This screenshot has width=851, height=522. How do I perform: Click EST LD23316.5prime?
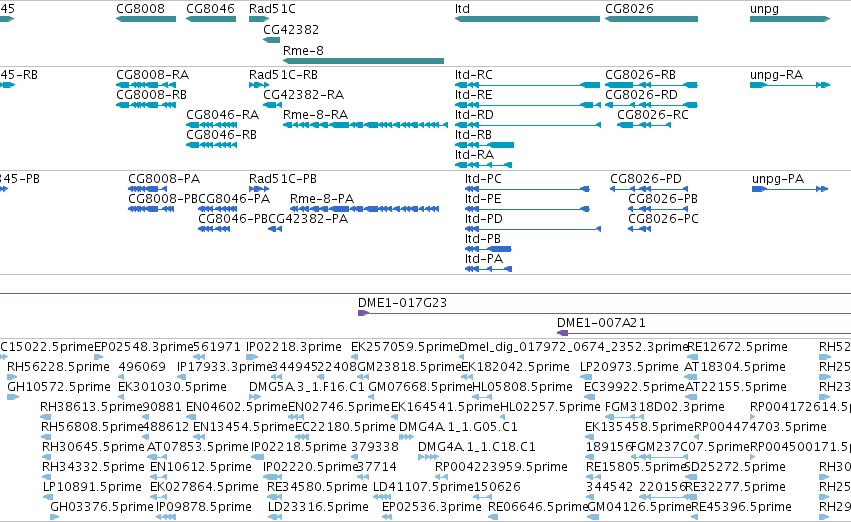[x=318, y=507]
